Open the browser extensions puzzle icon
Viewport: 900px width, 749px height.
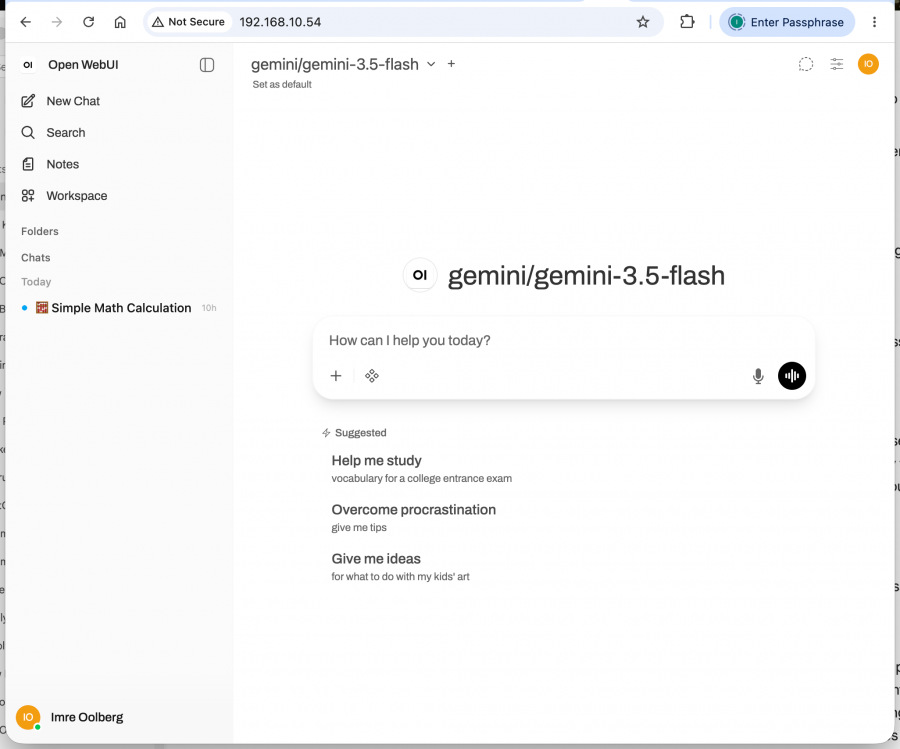tap(687, 22)
